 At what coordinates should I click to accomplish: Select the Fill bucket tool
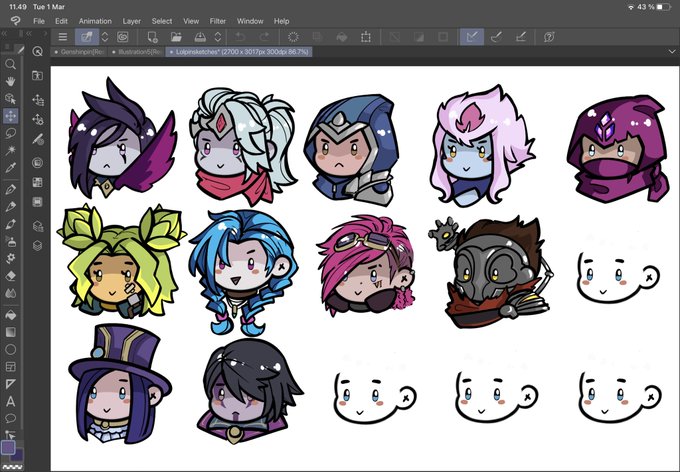[10, 315]
